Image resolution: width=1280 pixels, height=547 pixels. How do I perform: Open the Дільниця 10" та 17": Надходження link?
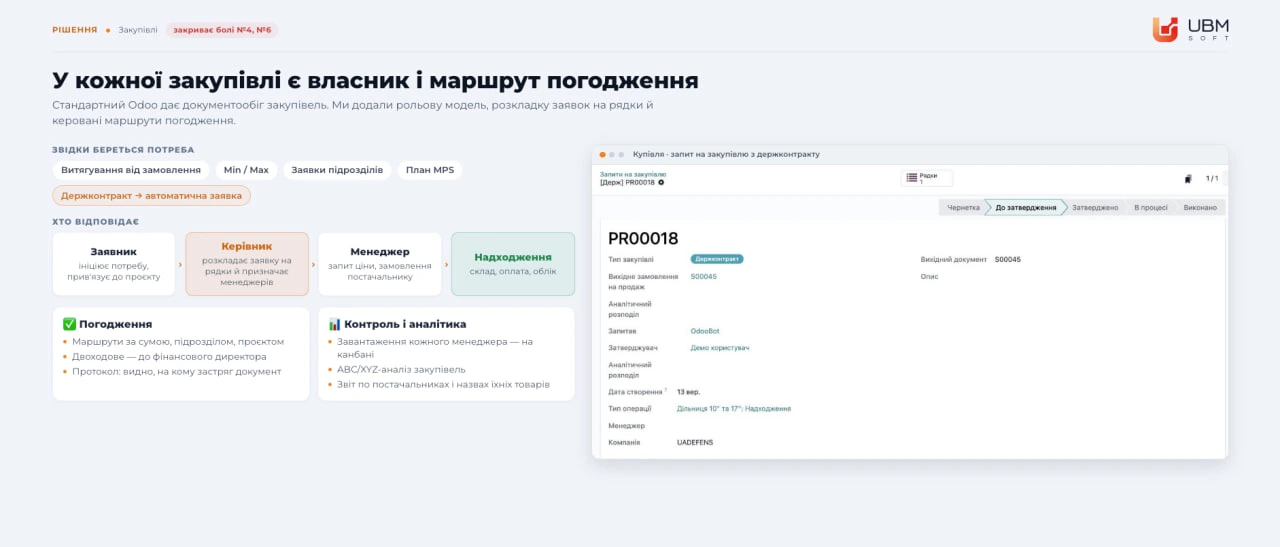click(733, 408)
